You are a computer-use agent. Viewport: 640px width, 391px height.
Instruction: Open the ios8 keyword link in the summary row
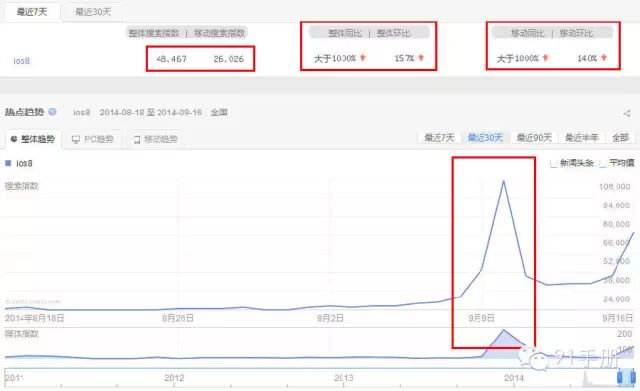pyautogui.click(x=21, y=61)
